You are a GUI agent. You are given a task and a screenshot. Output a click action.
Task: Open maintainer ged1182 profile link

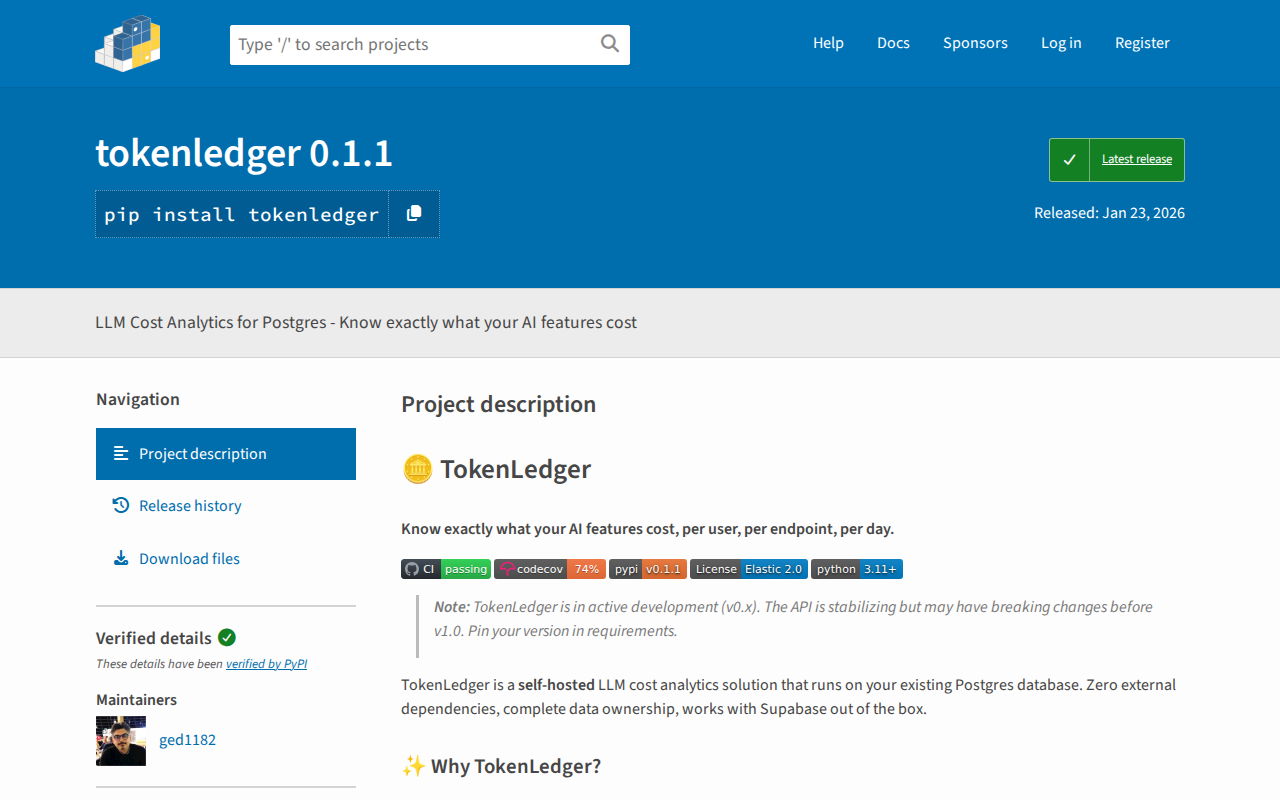tap(187, 740)
